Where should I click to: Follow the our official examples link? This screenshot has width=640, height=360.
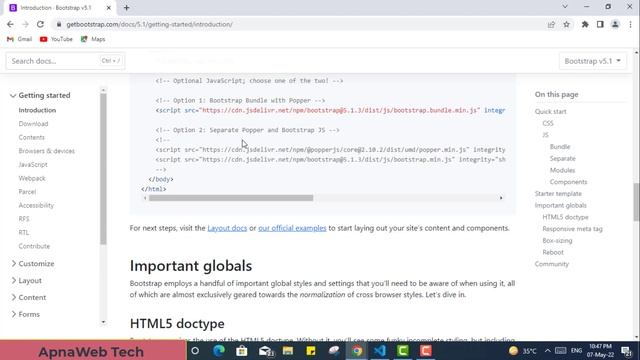click(292, 228)
